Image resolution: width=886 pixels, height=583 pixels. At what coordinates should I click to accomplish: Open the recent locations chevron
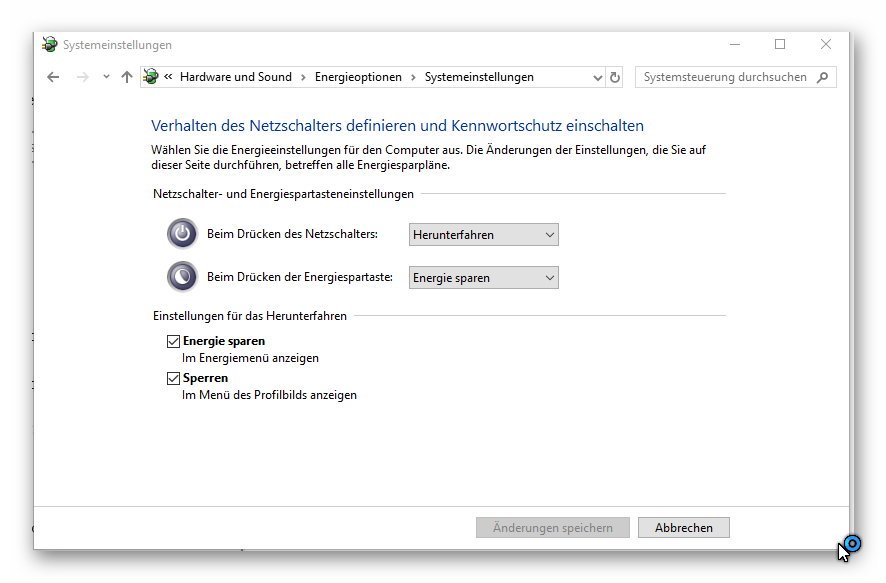(x=106, y=77)
